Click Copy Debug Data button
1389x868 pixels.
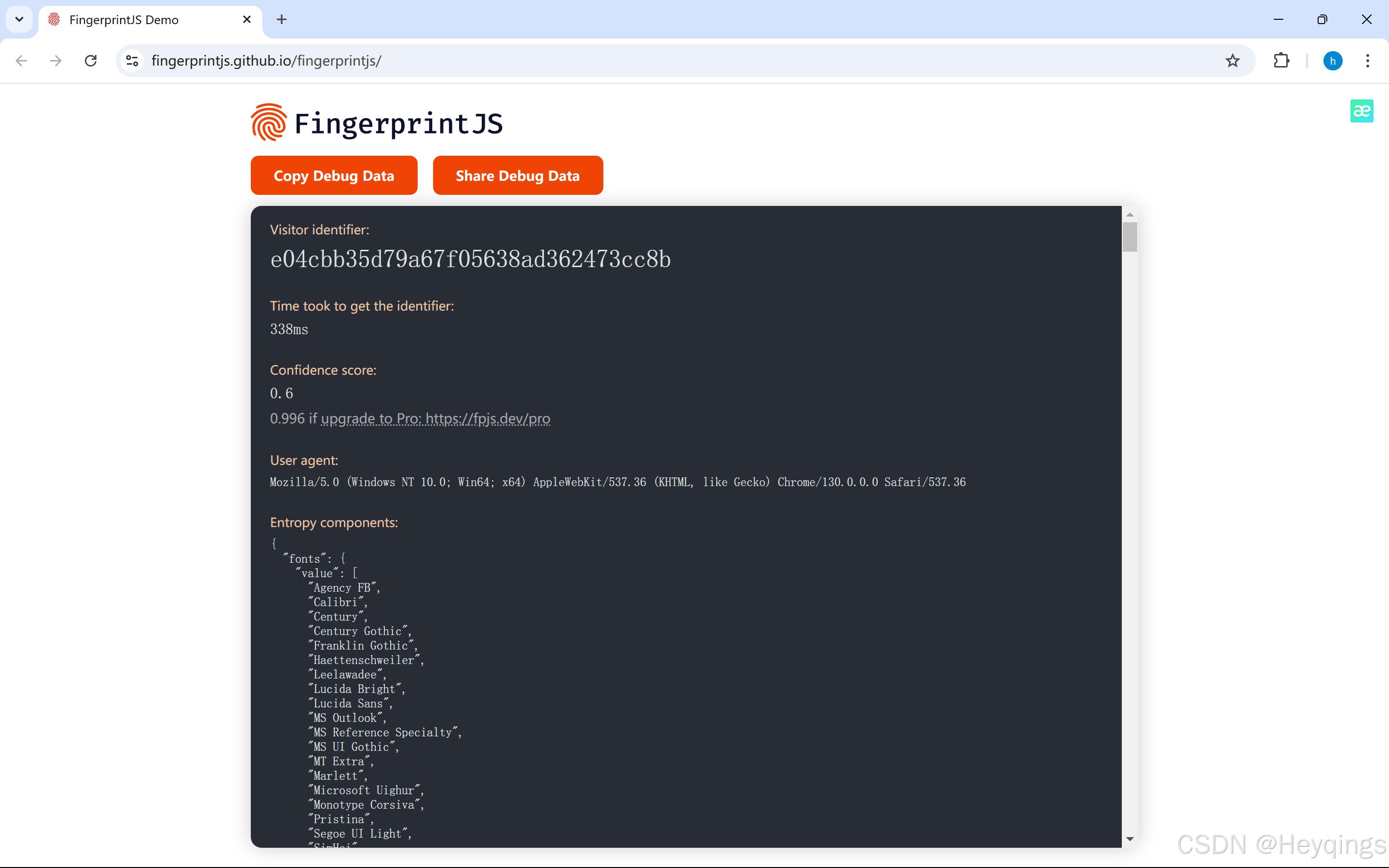[x=333, y=176]
